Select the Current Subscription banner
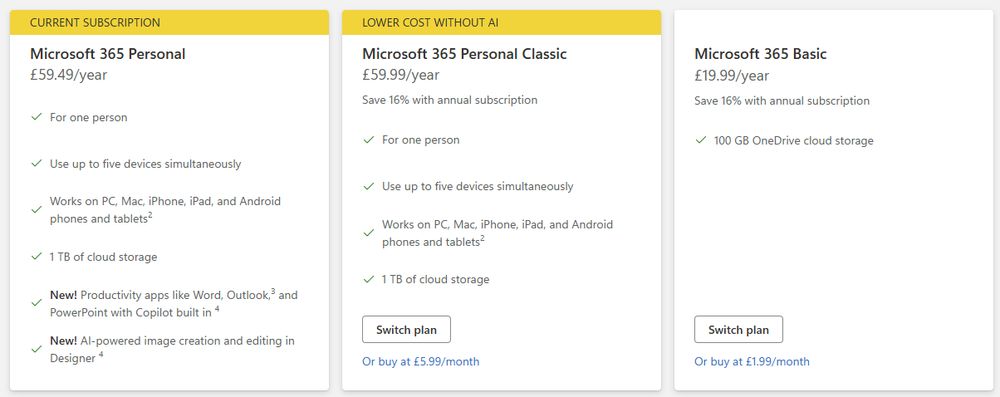Screen dimensions: 1000x397 [170, 22]
